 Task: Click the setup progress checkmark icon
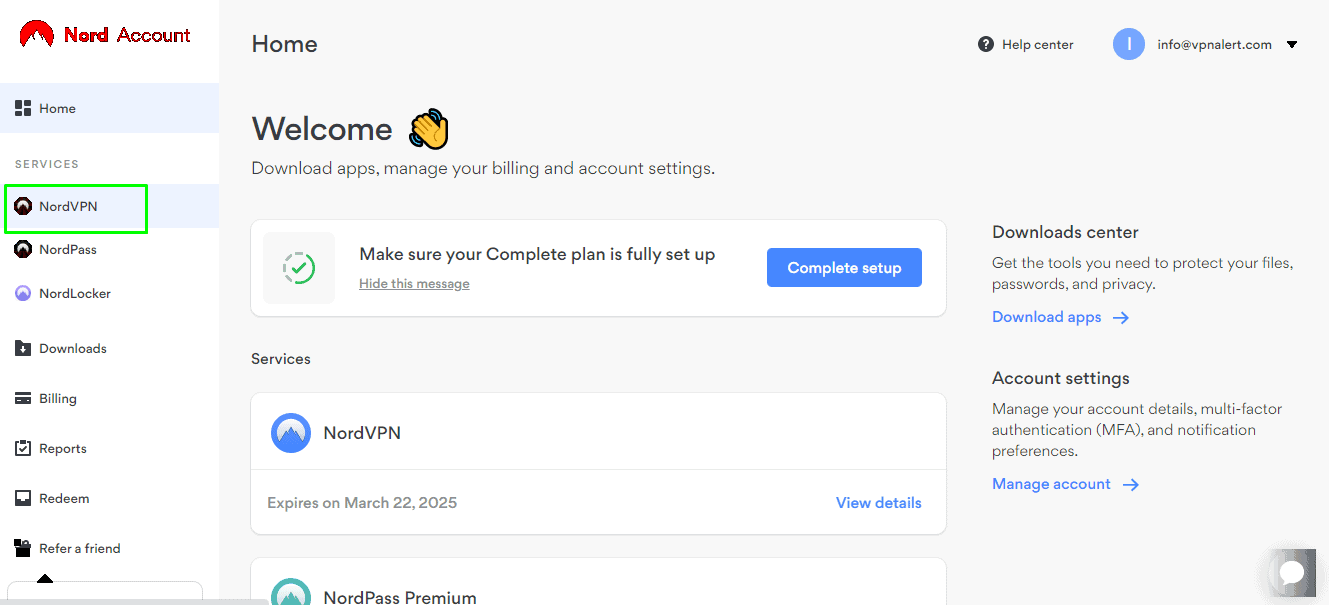click(x=299, y=268)
